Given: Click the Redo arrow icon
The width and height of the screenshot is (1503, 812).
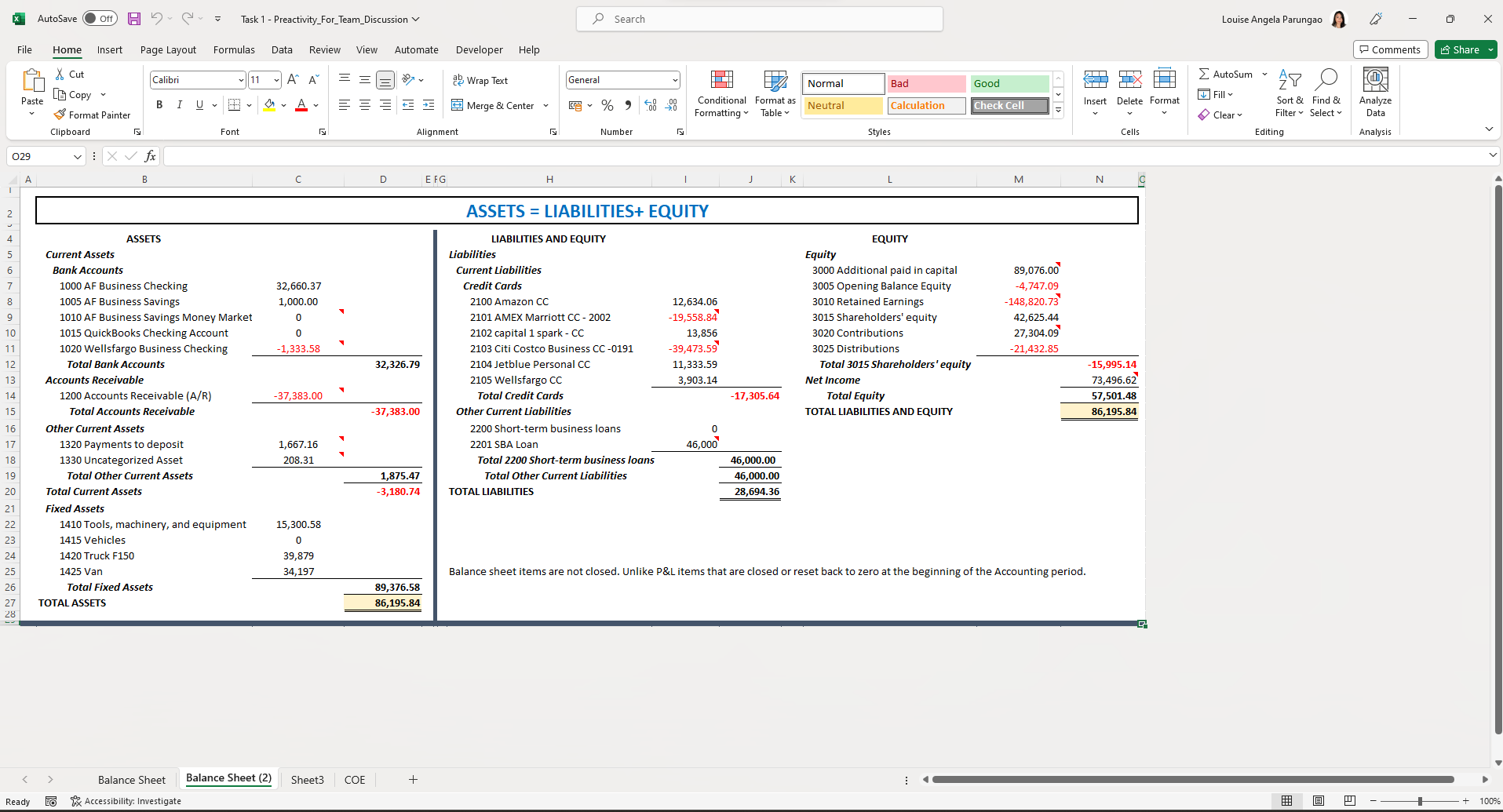Looking at the screenshot, I should [188, 19].
